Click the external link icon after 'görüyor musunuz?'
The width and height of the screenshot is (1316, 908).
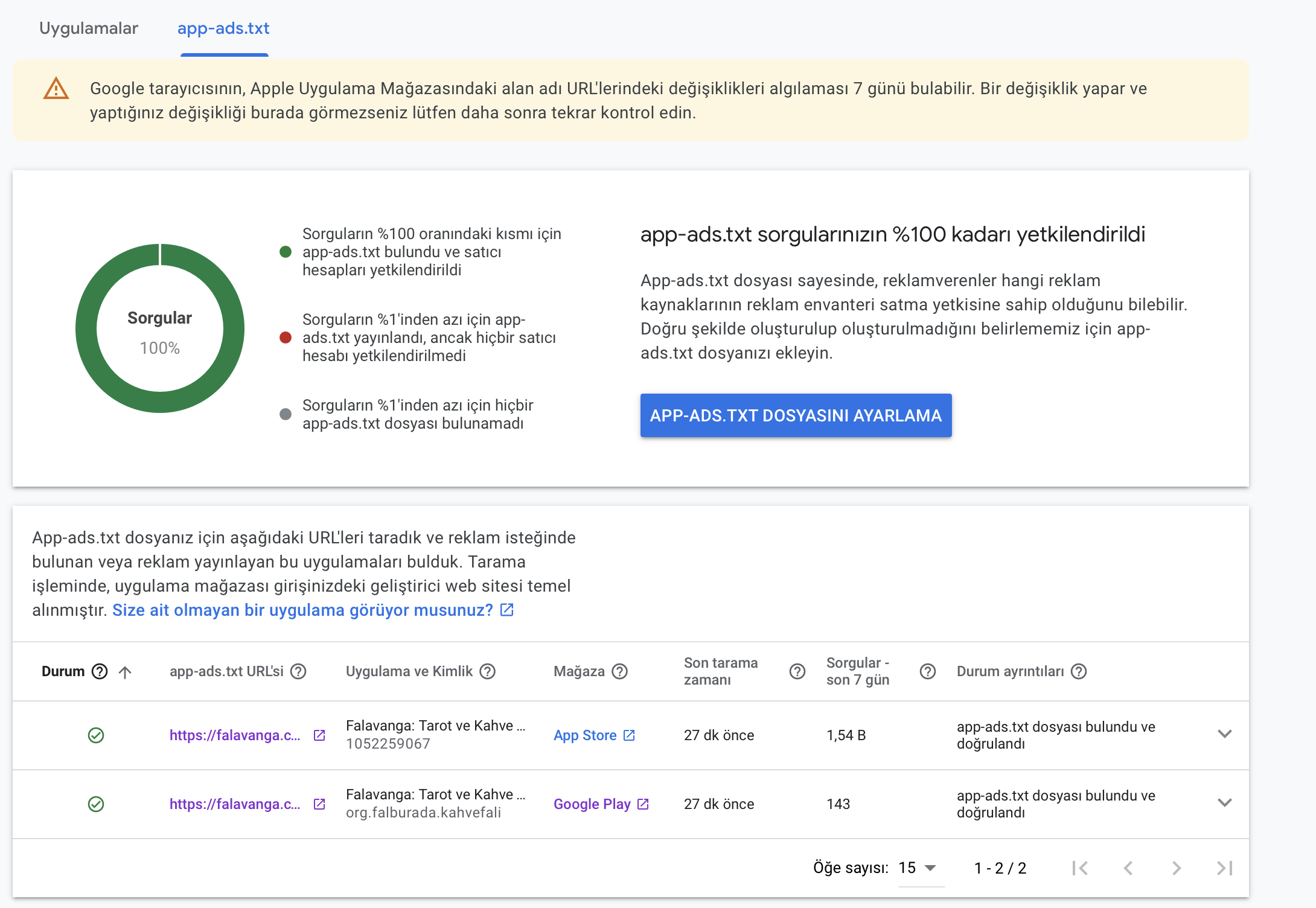(507, 610)
